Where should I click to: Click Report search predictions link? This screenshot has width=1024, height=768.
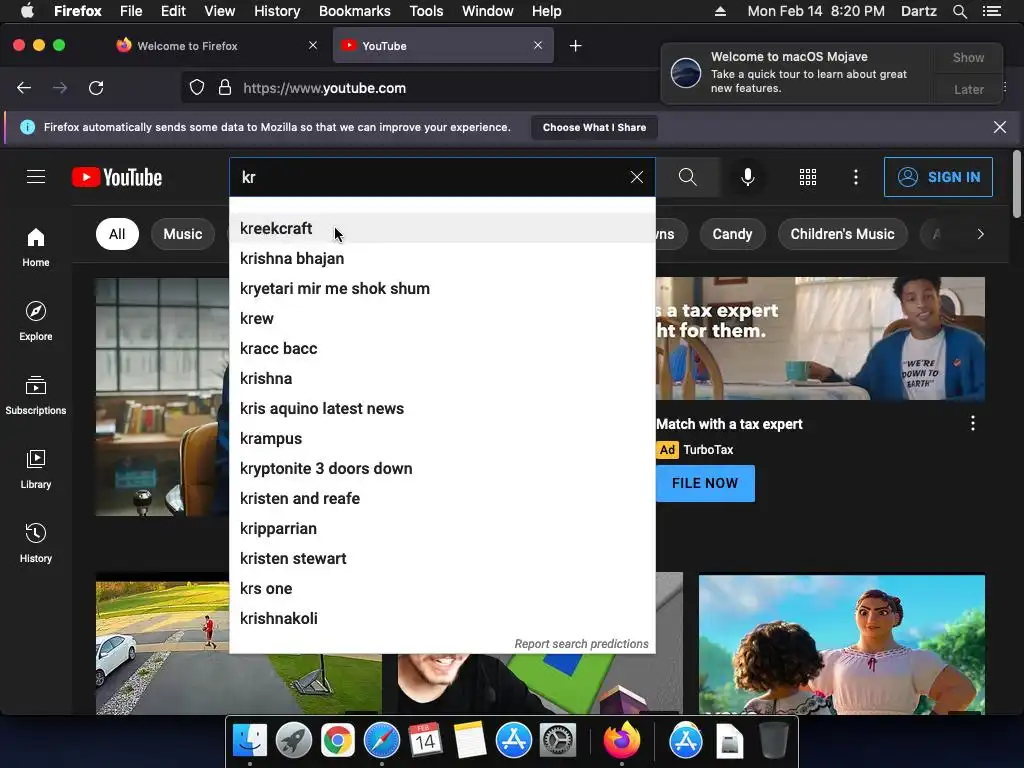click(x=581, y=644)
